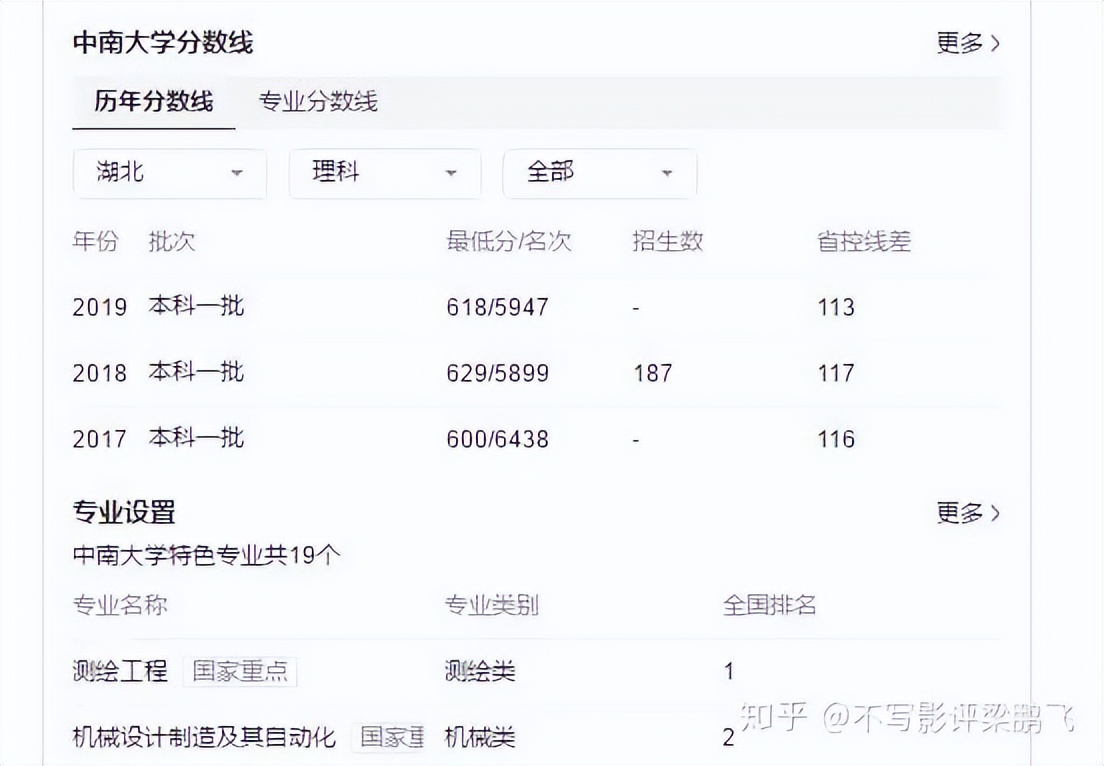Image resolution: width=1104 pixels, height=766 pixels.
Task: Click 本科一批 in the 2017 row
Action: [x=196, y=438]
